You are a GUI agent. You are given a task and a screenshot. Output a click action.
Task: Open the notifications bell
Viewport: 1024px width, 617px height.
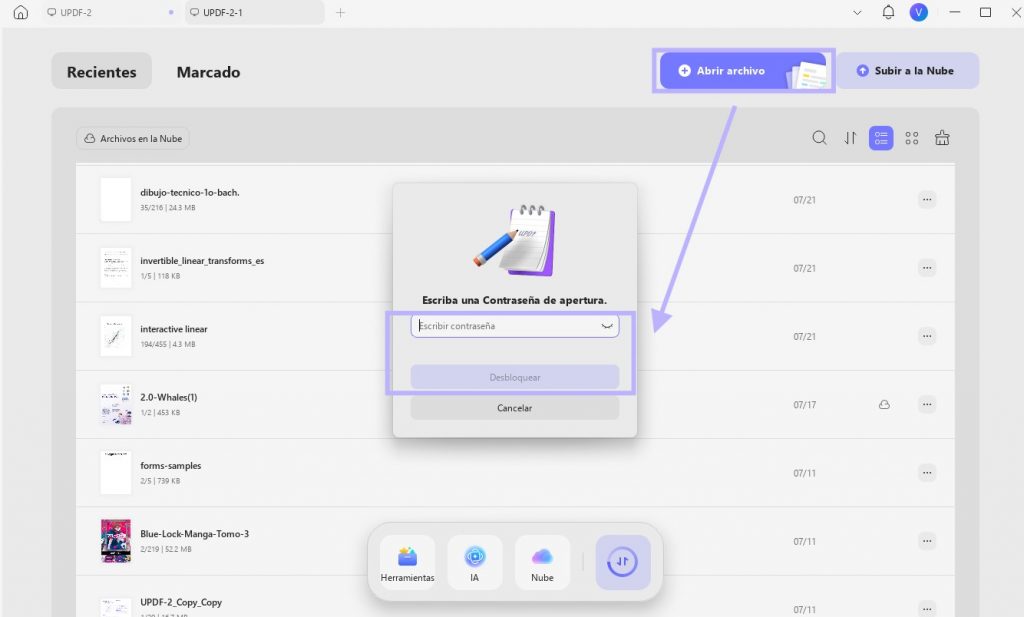tap(888, 12)
